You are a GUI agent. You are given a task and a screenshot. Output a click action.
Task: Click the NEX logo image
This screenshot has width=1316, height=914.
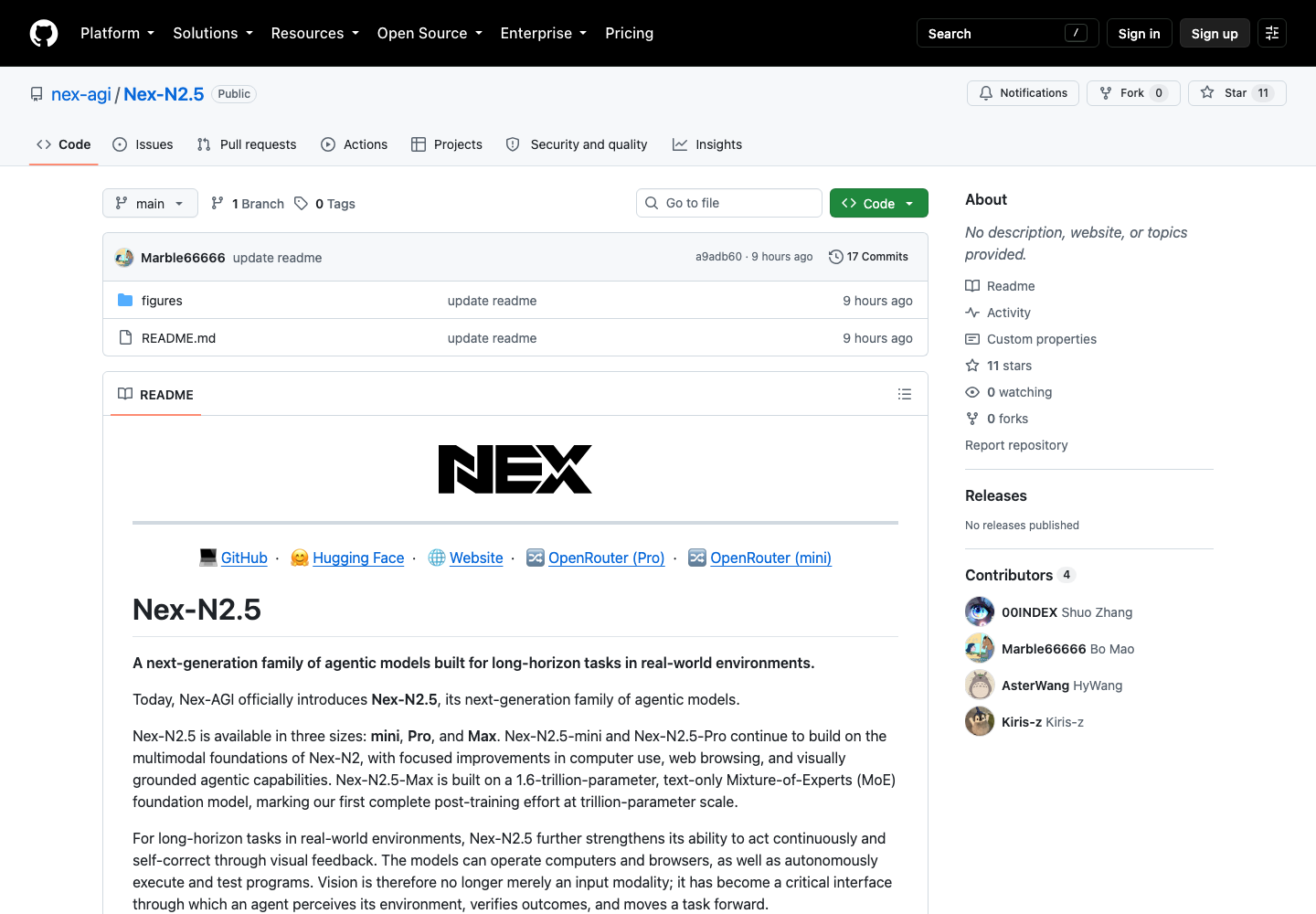coord(515,469)
